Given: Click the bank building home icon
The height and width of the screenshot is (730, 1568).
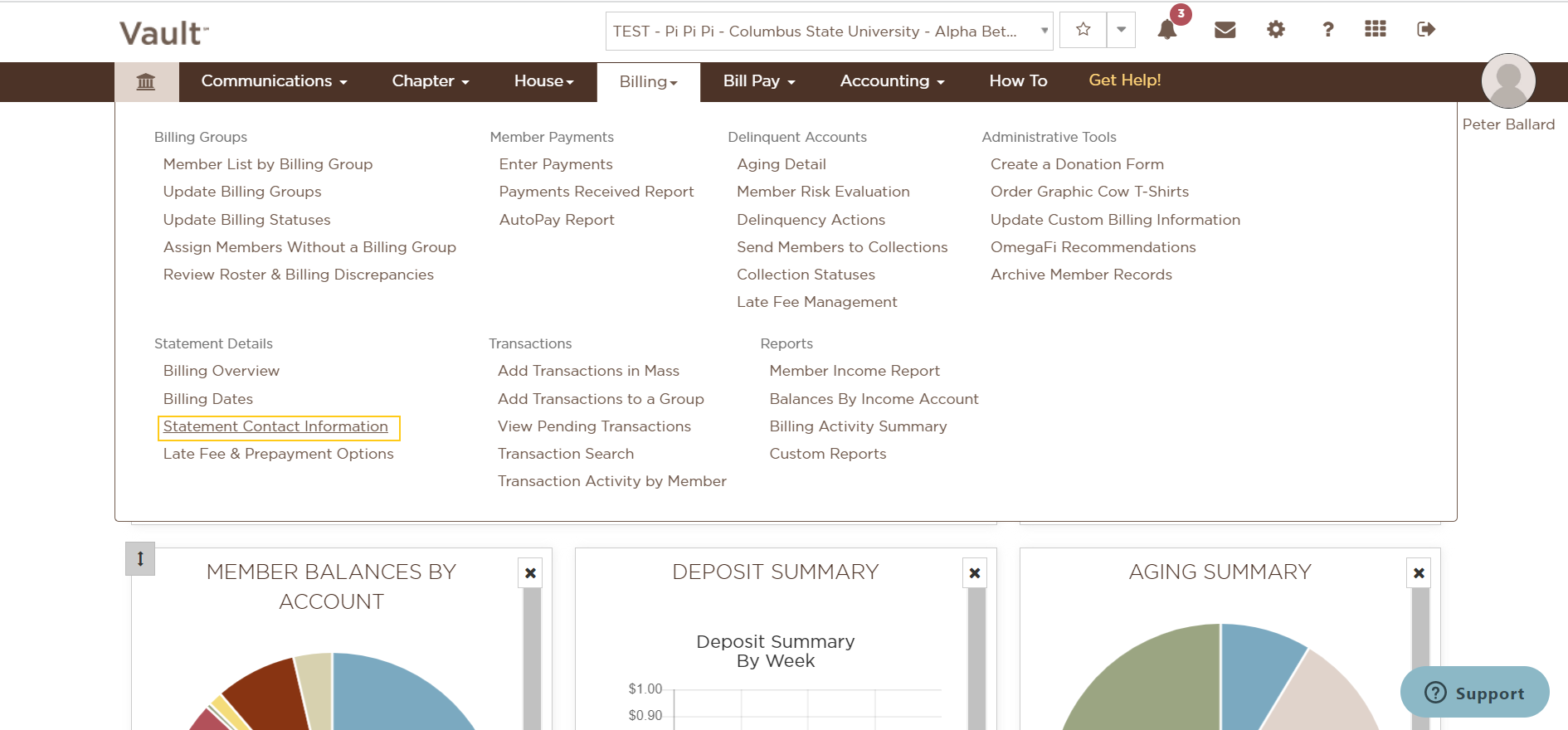Looking at the screenshot, I should pos(146,81).
